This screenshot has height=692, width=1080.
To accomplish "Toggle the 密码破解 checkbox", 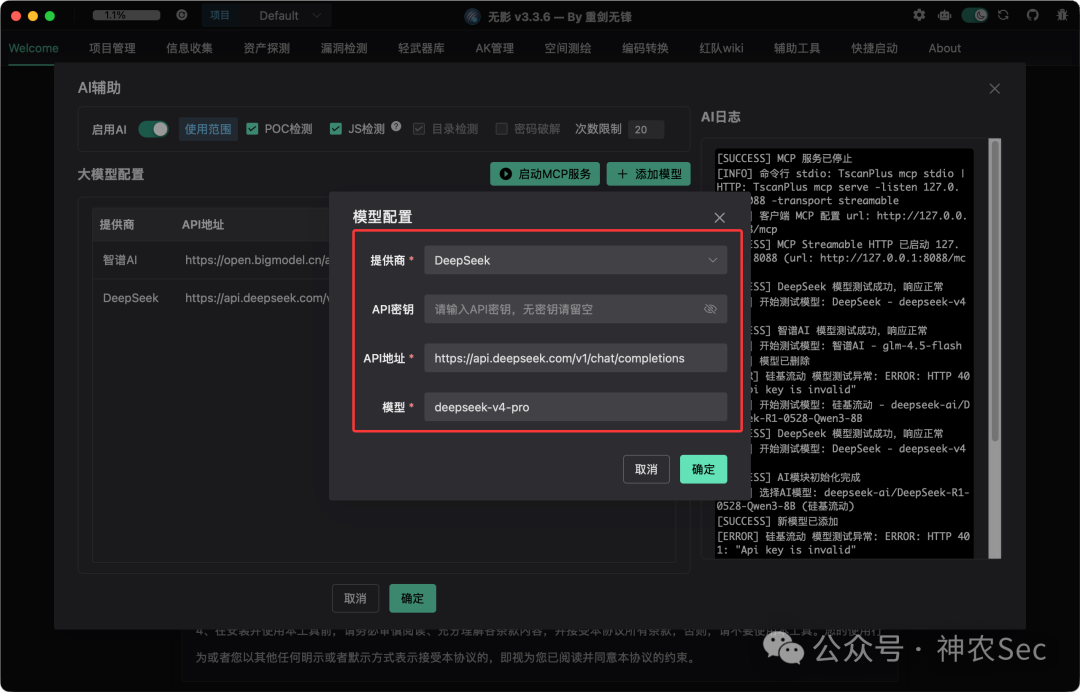I will pyautogui.click(x=501, y=129).
